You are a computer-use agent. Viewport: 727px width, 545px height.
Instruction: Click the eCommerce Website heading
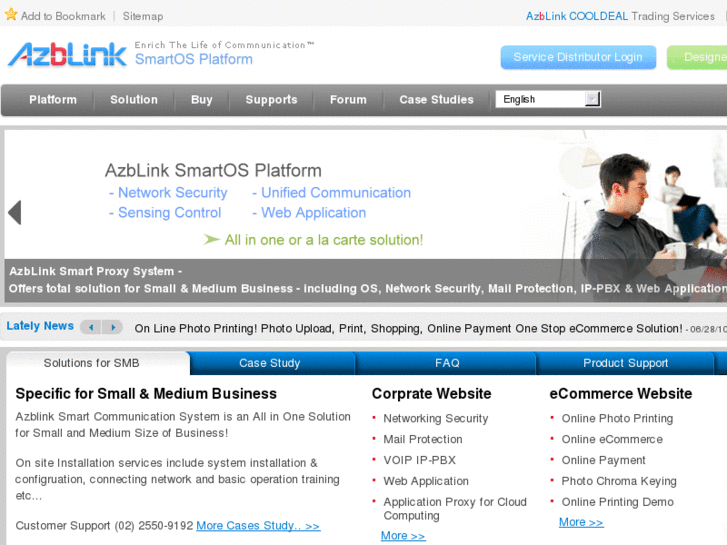(620, 394)
